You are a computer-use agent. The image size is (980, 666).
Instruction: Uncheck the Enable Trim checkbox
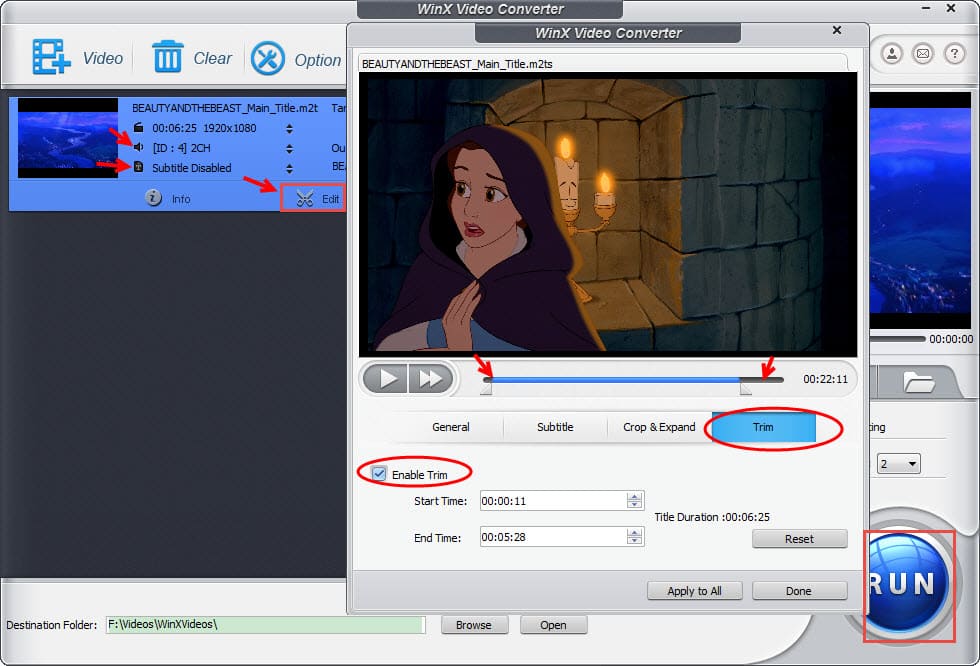click(379, 474)
